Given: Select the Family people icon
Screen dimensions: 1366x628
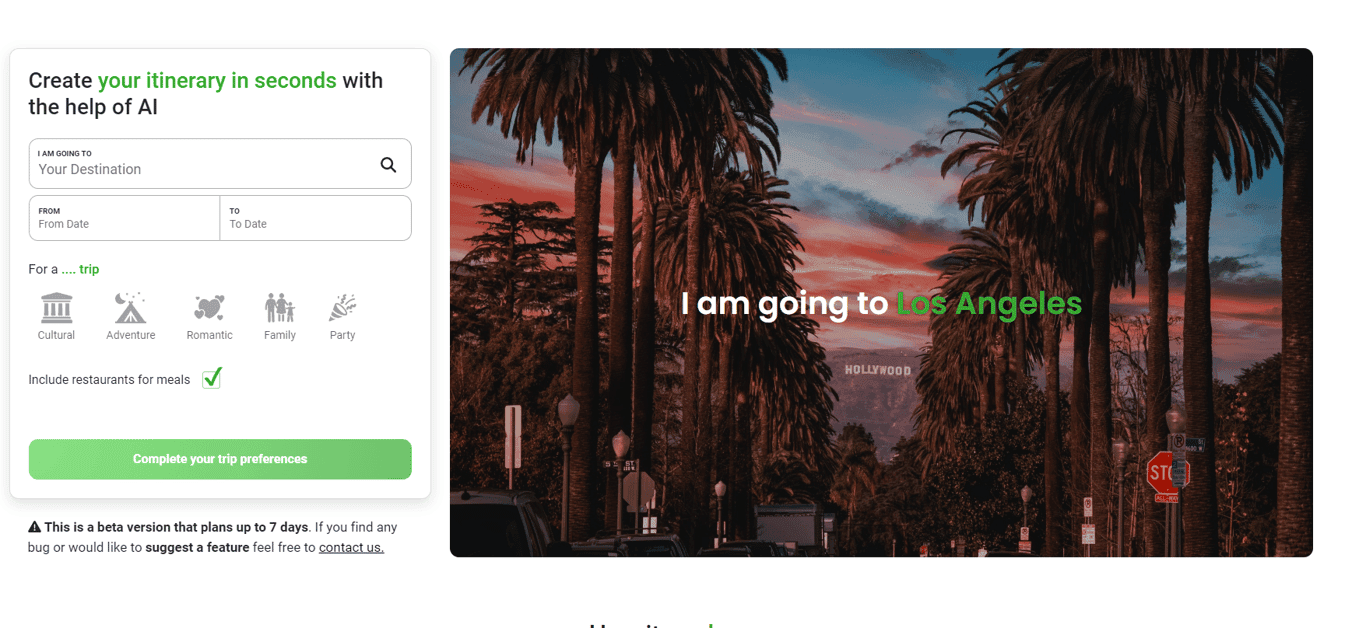Looking at the screenshot, I should 280,308.
